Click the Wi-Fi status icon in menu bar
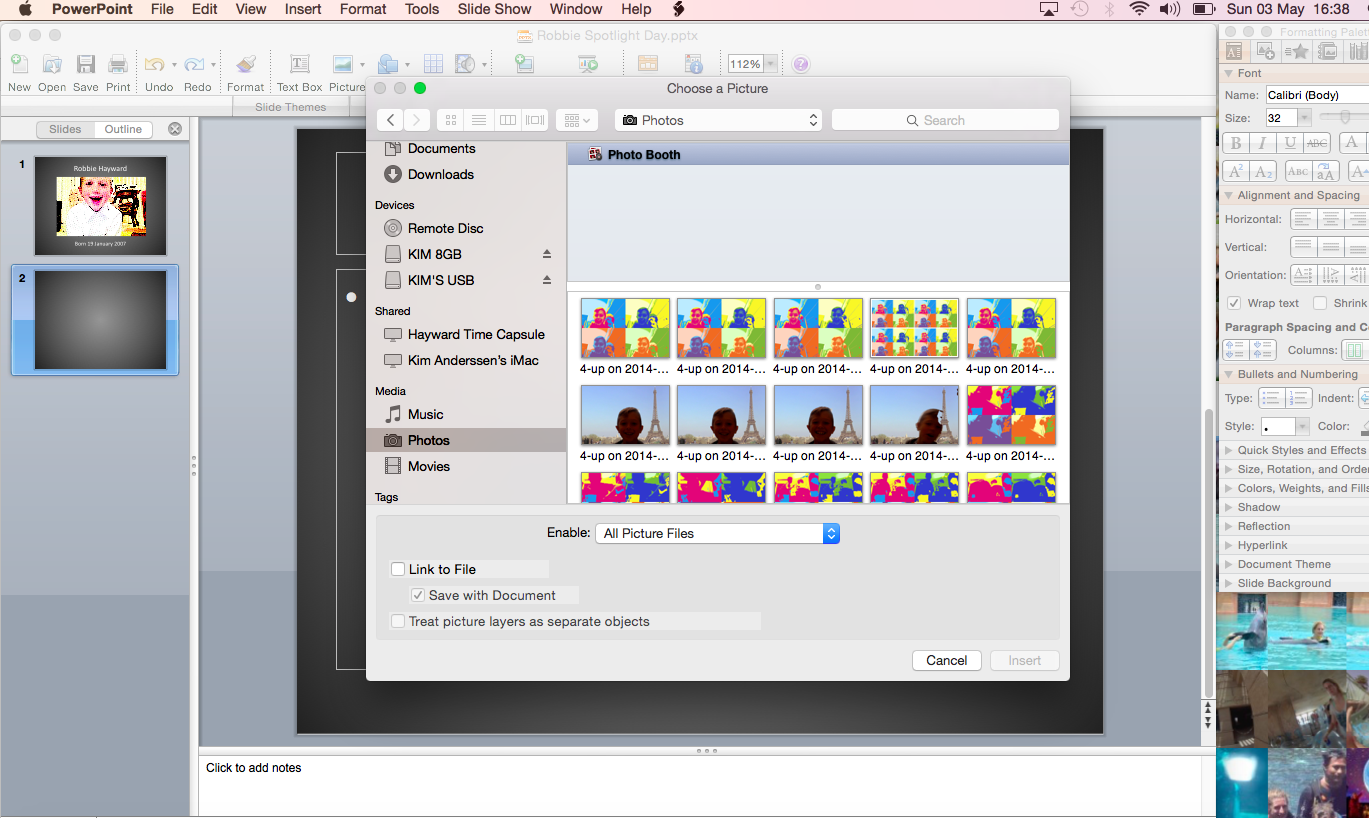This screenshot has width=1369, height=818. (x=1139, y=9)
